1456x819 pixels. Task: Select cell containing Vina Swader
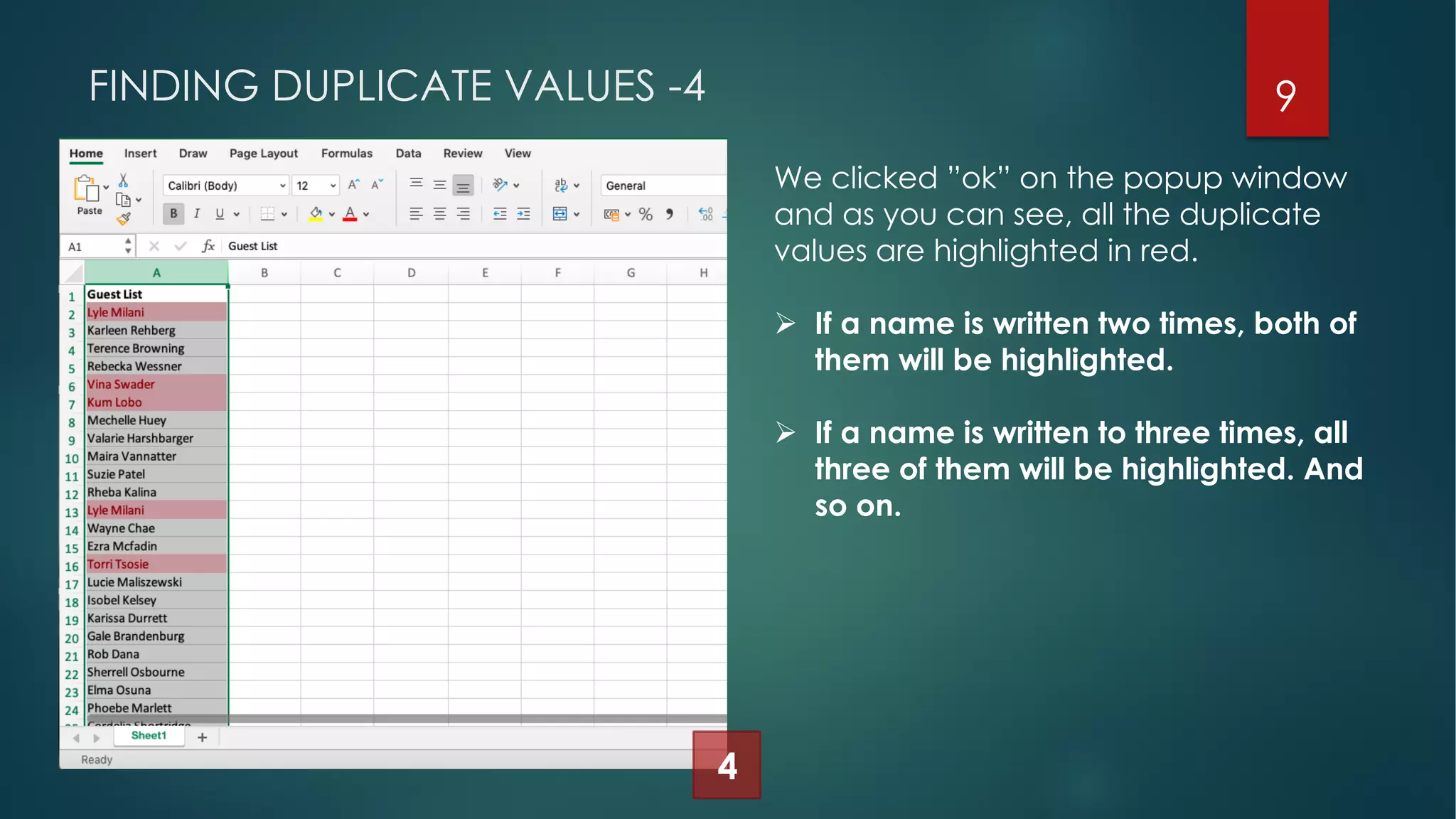point(156,384)
